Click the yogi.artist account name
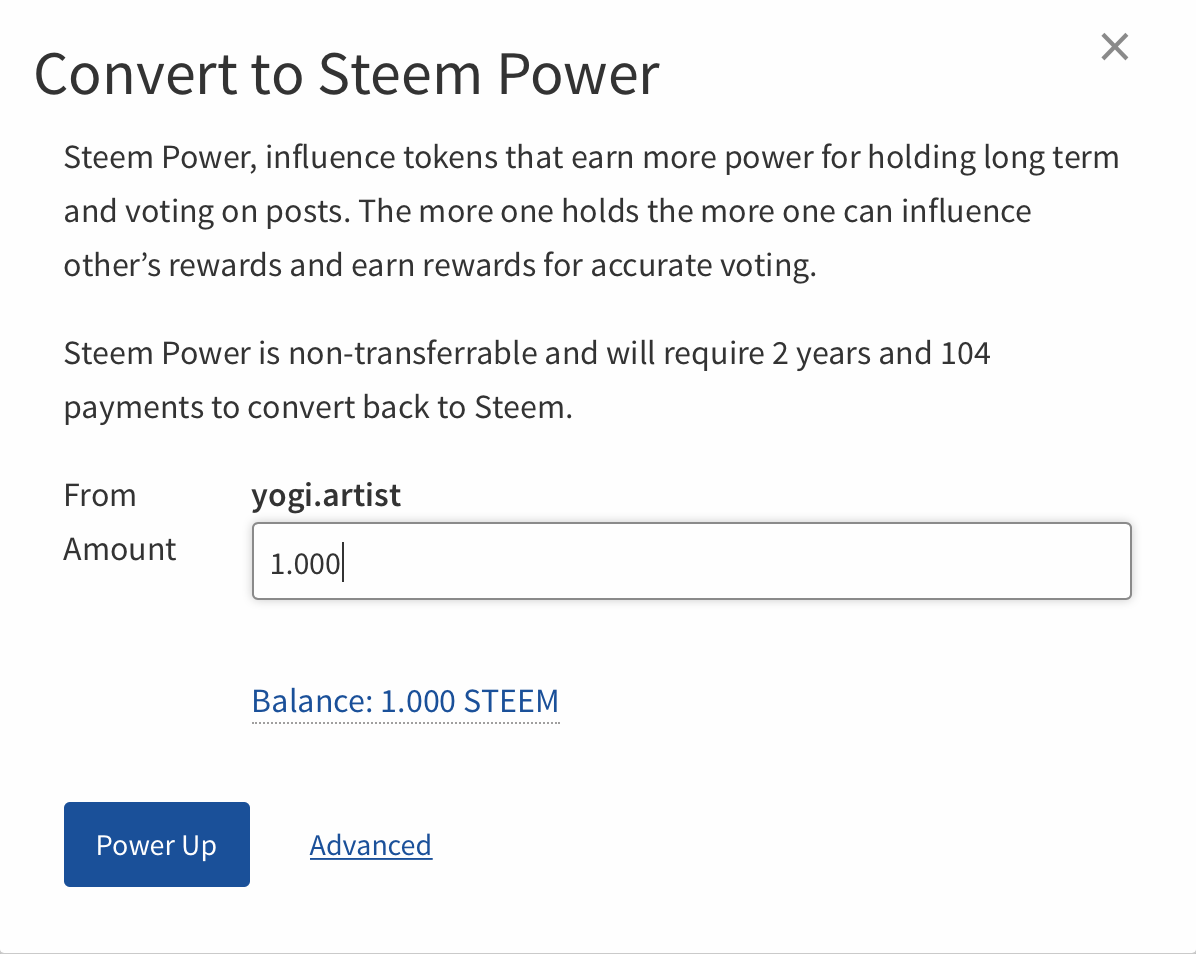 (326, 495)
